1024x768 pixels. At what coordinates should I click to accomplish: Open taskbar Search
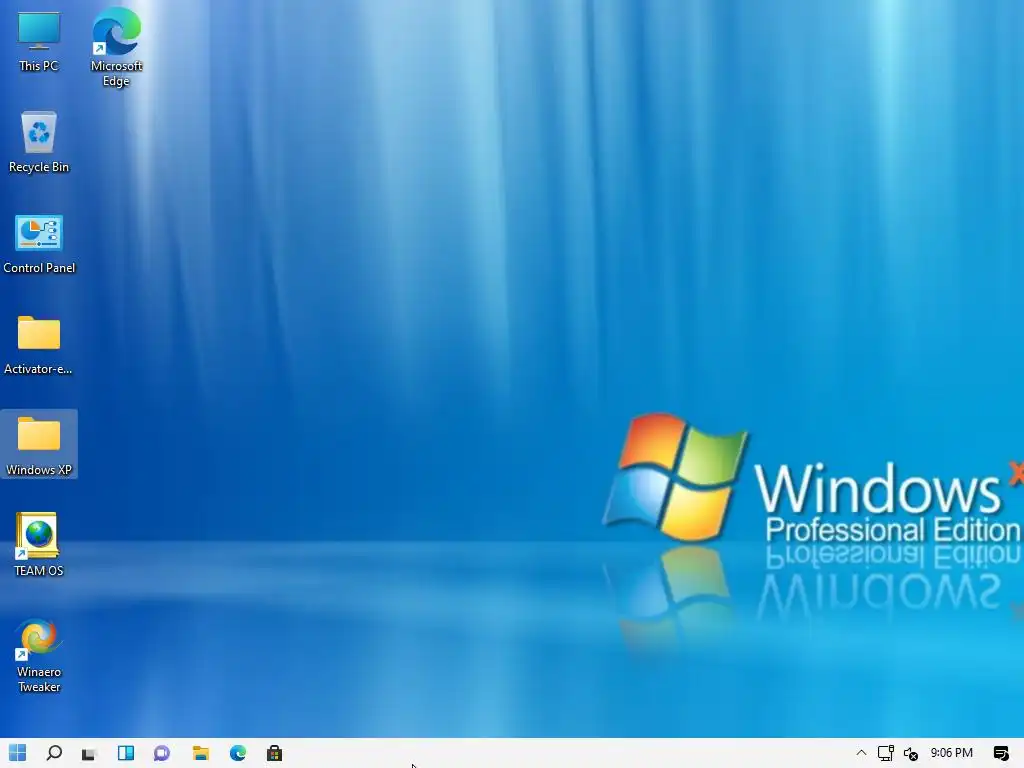pyautogui.click(x=54, y=753)
